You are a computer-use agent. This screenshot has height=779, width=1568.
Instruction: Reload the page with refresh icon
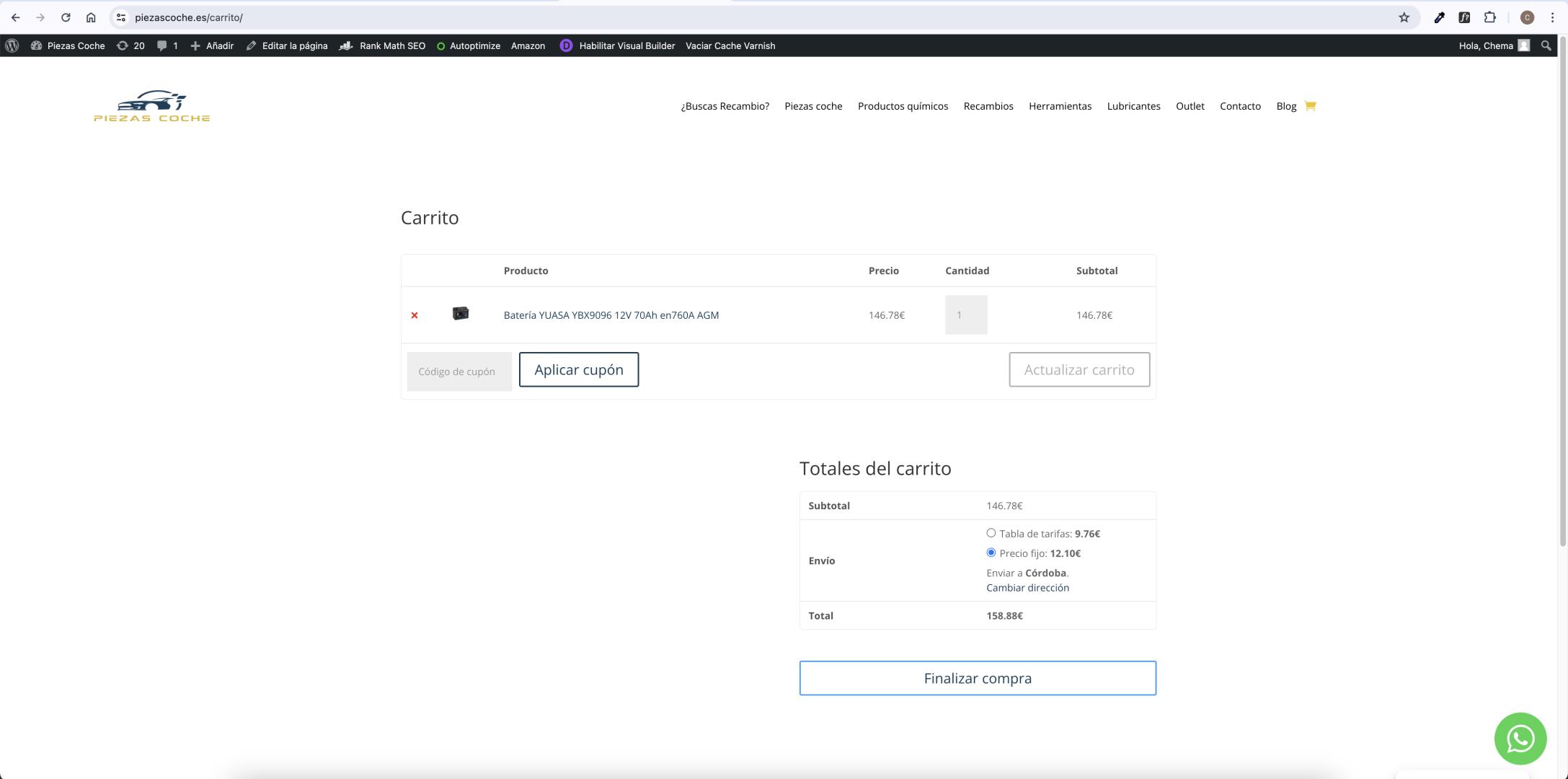click(66, 17)
